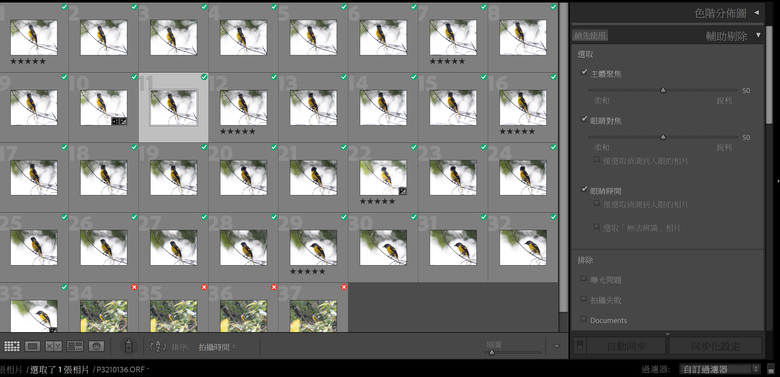Click red rejected mark on photo 37
This screenshot has width=780, height=377.
pyautogui.click(x=344, y=287)
